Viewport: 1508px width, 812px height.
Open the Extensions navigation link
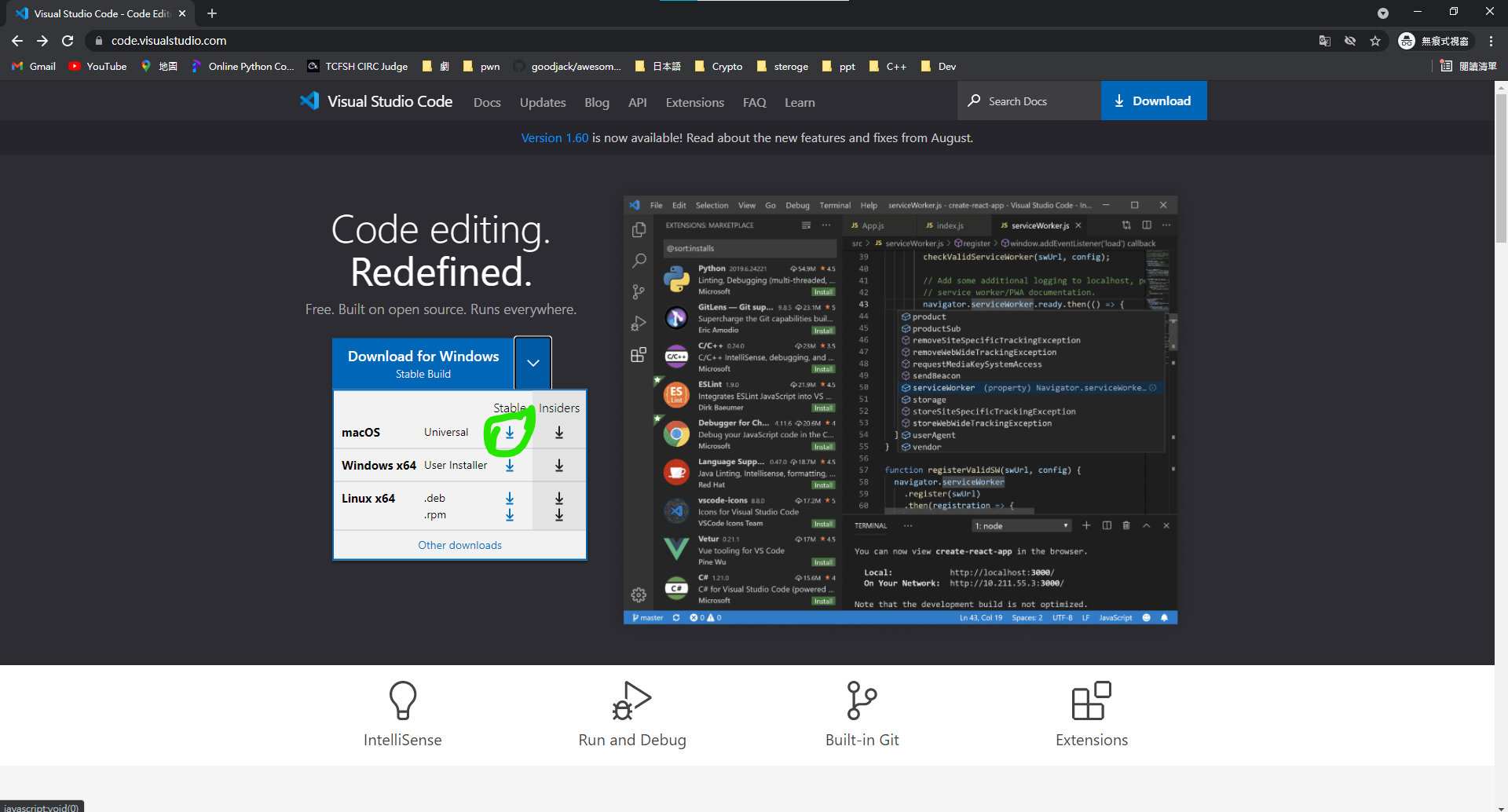coord(695,103)
